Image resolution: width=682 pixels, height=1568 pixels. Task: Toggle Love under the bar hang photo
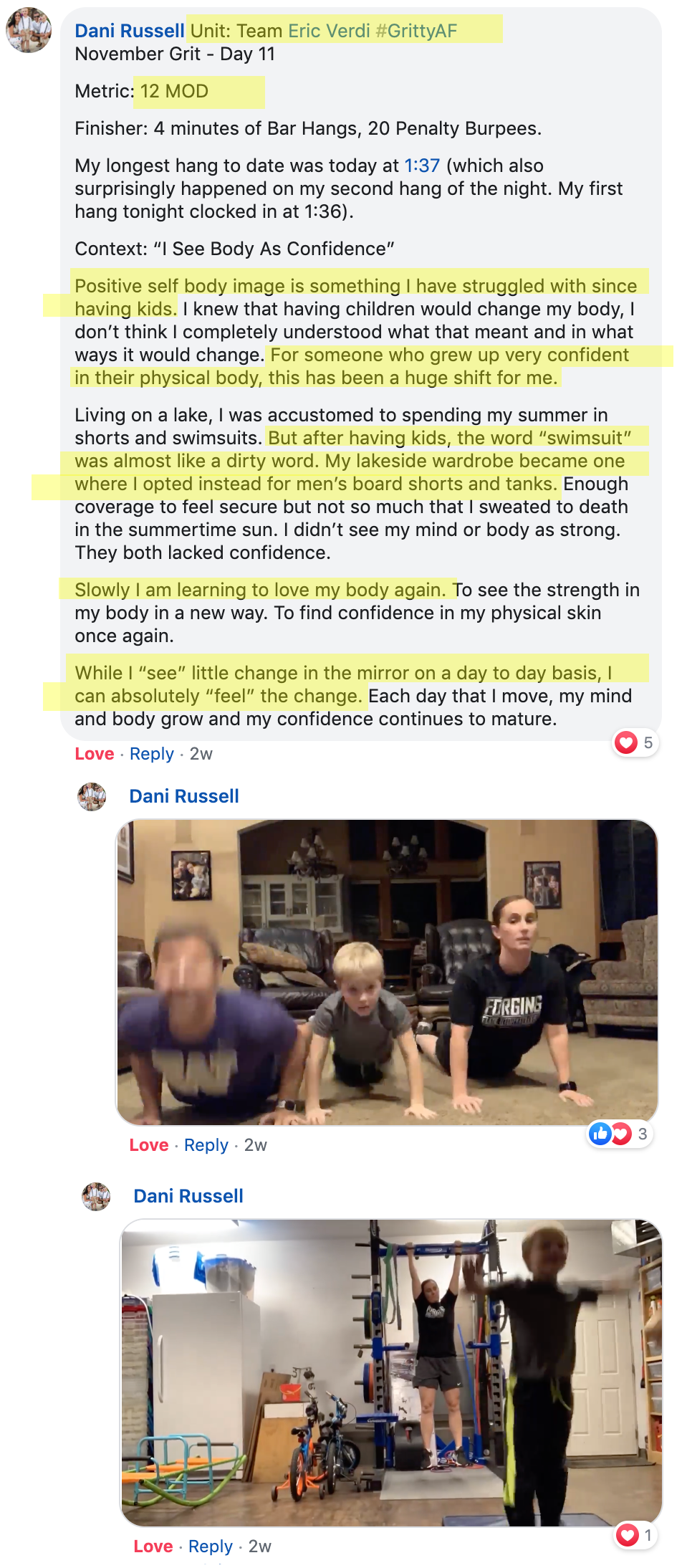pyautogui.click(x=153, y=1547)
